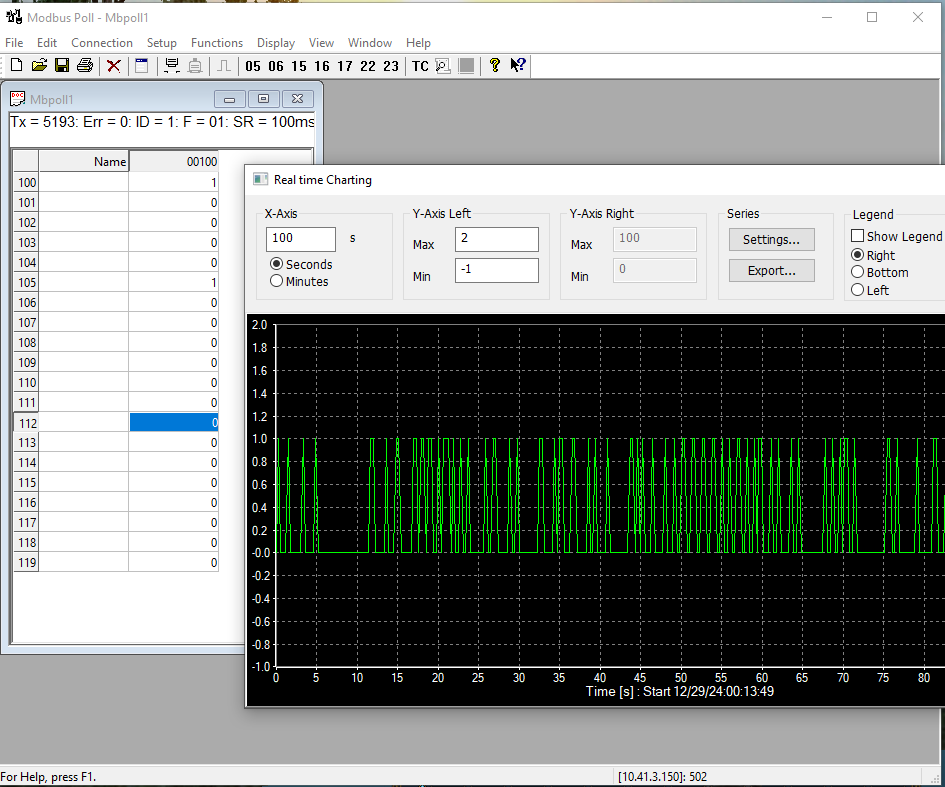Select row header 115 in Mbpoll1 table
This screenshot has height=787, width=945.
coord(27,482)
